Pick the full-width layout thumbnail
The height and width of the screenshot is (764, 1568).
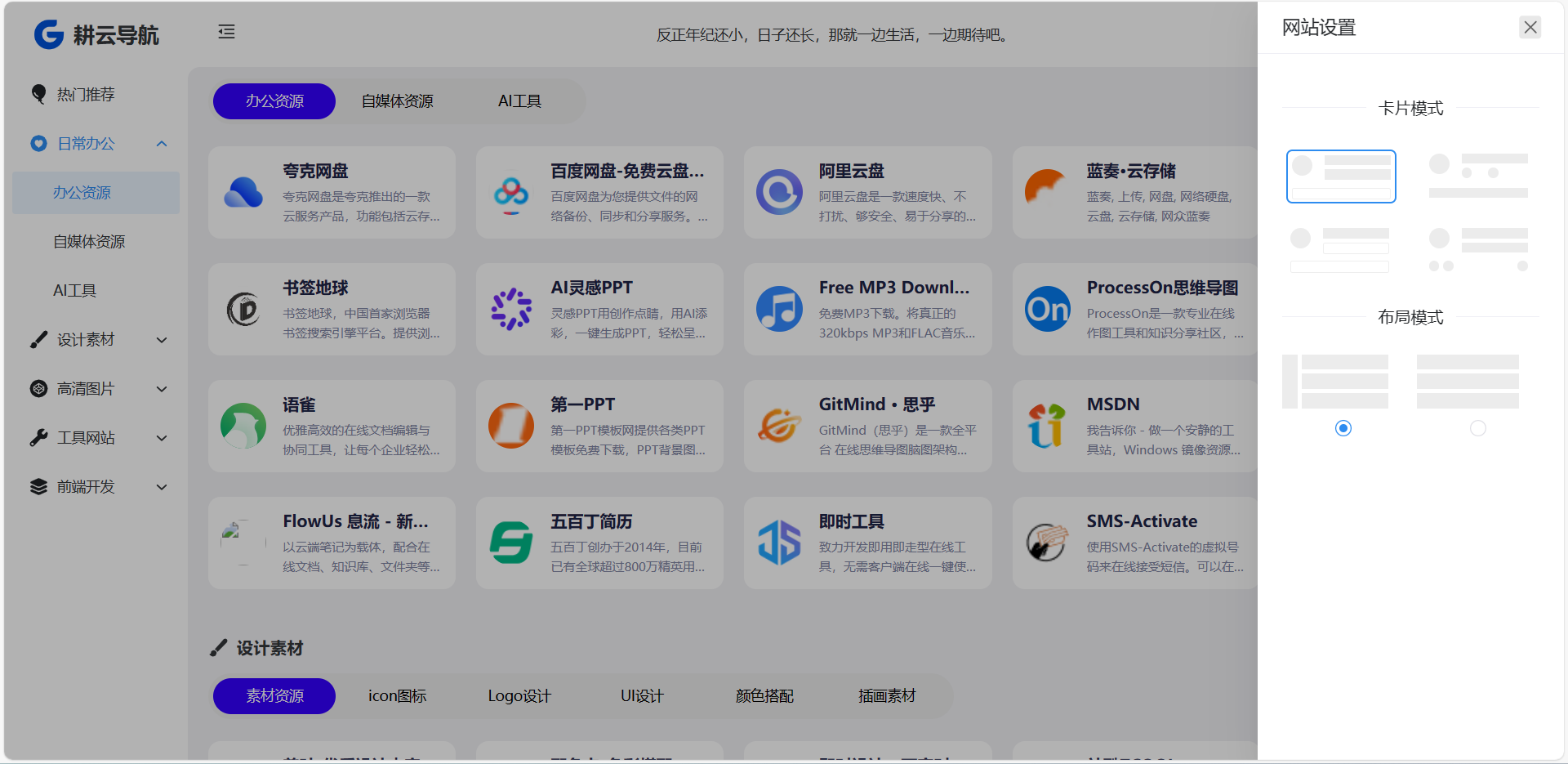pyautogui.click(x=1468, y=382)
